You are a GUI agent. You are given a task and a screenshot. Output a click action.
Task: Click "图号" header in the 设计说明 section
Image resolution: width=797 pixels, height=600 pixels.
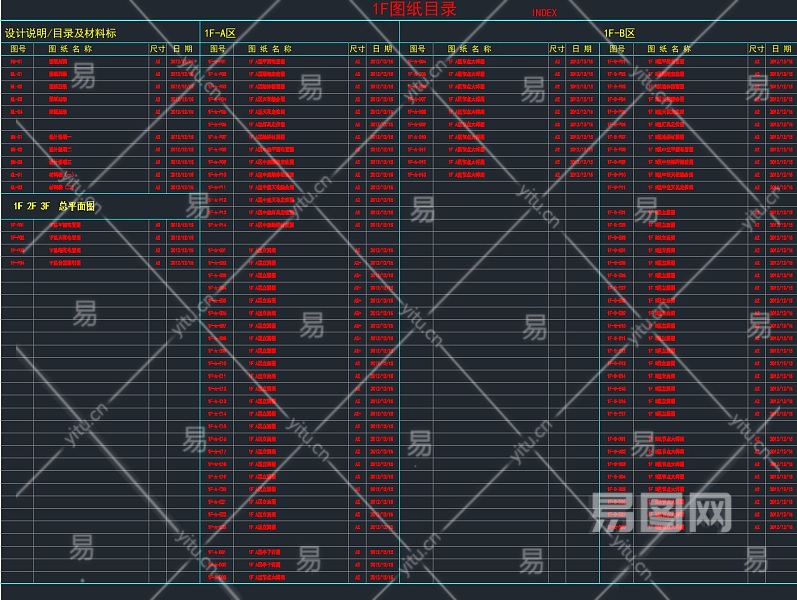(18, 49)
